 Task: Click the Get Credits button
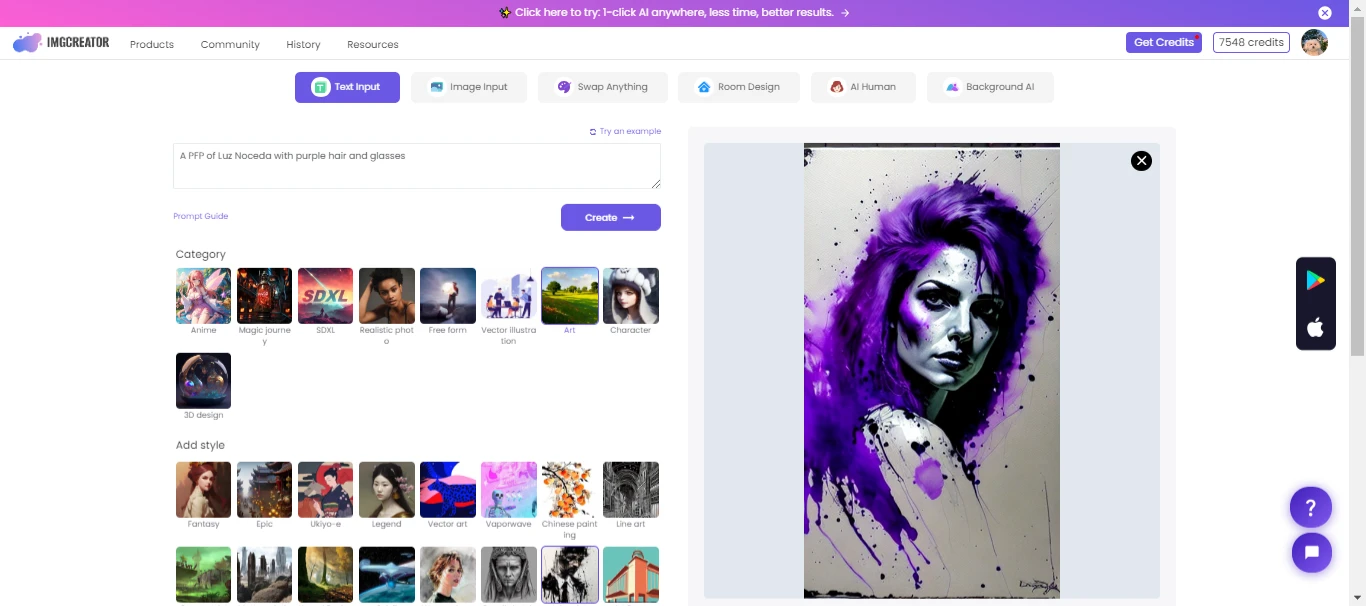coord(1164,42)
